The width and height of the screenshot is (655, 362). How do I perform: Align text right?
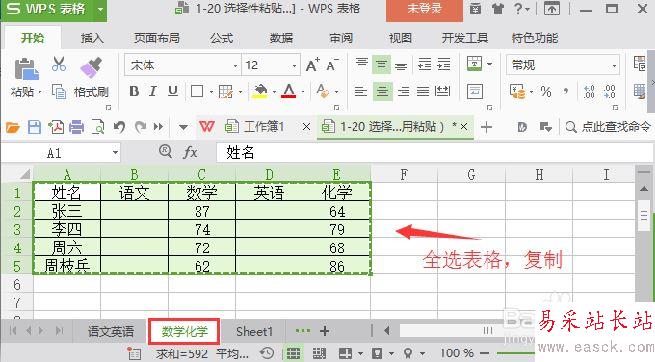click(403, 91)
